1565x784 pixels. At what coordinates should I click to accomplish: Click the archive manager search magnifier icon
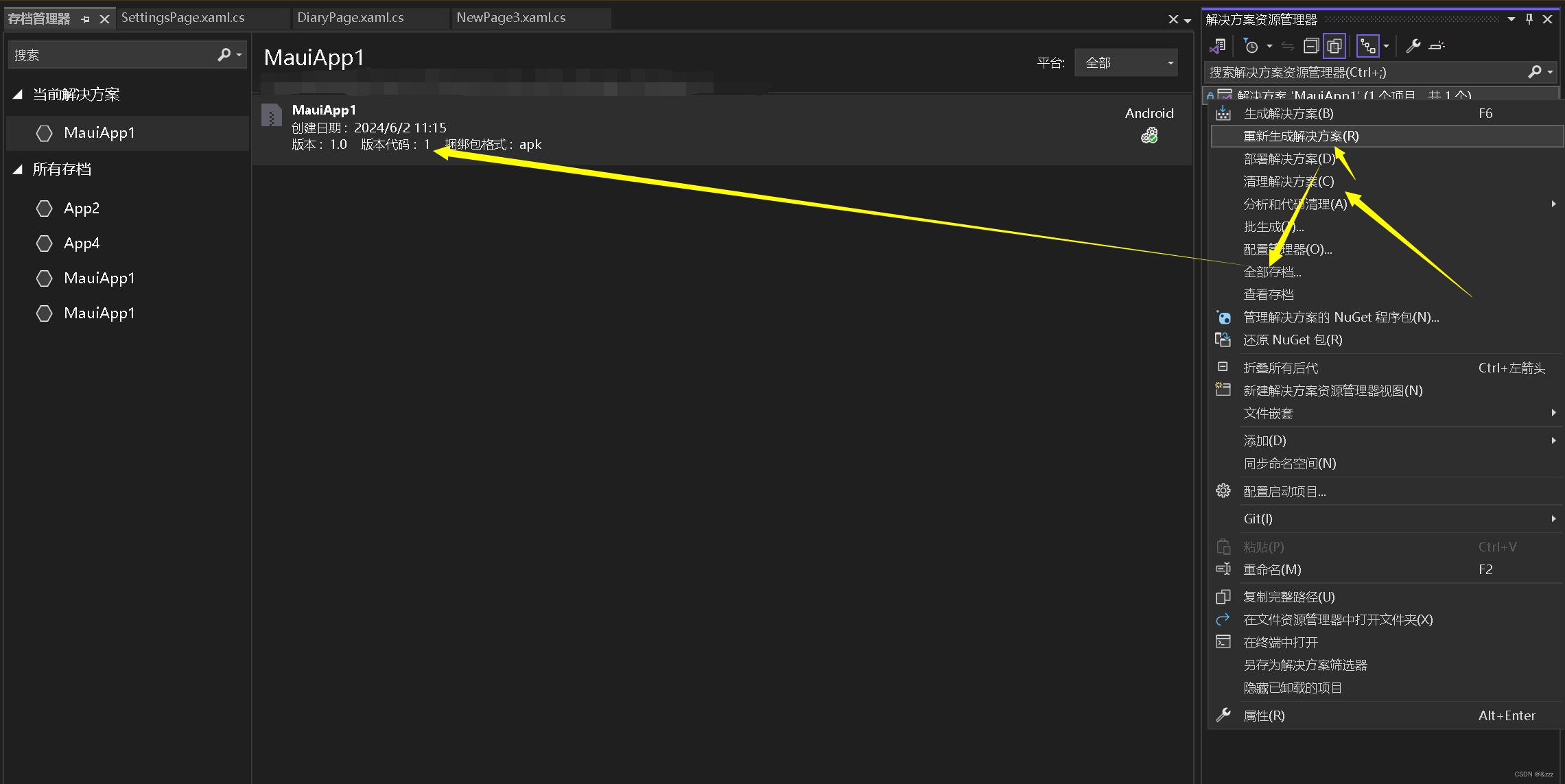[224, 55]
